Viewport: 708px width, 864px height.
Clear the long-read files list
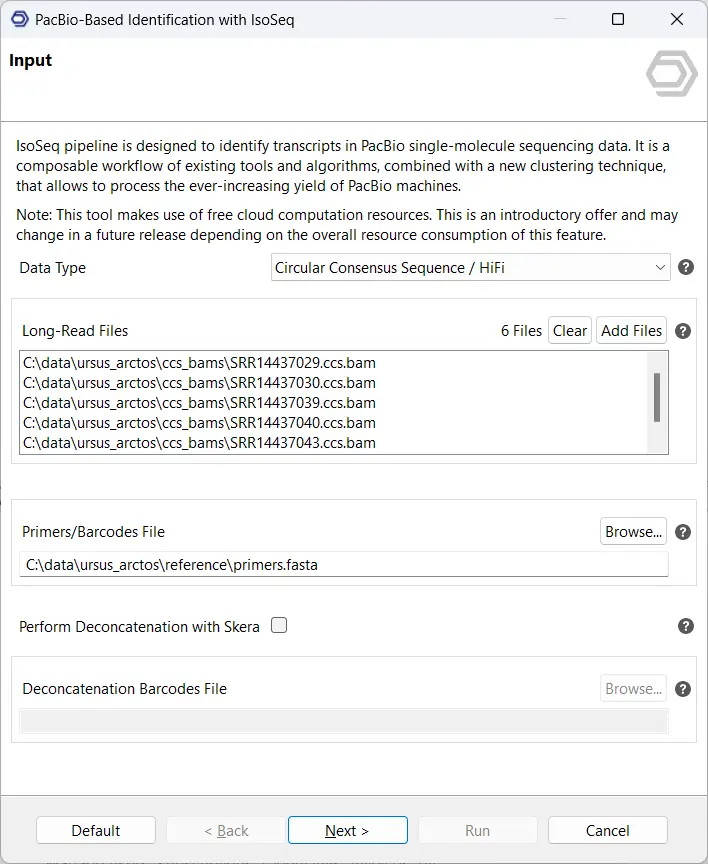click(x=570, y=331)
